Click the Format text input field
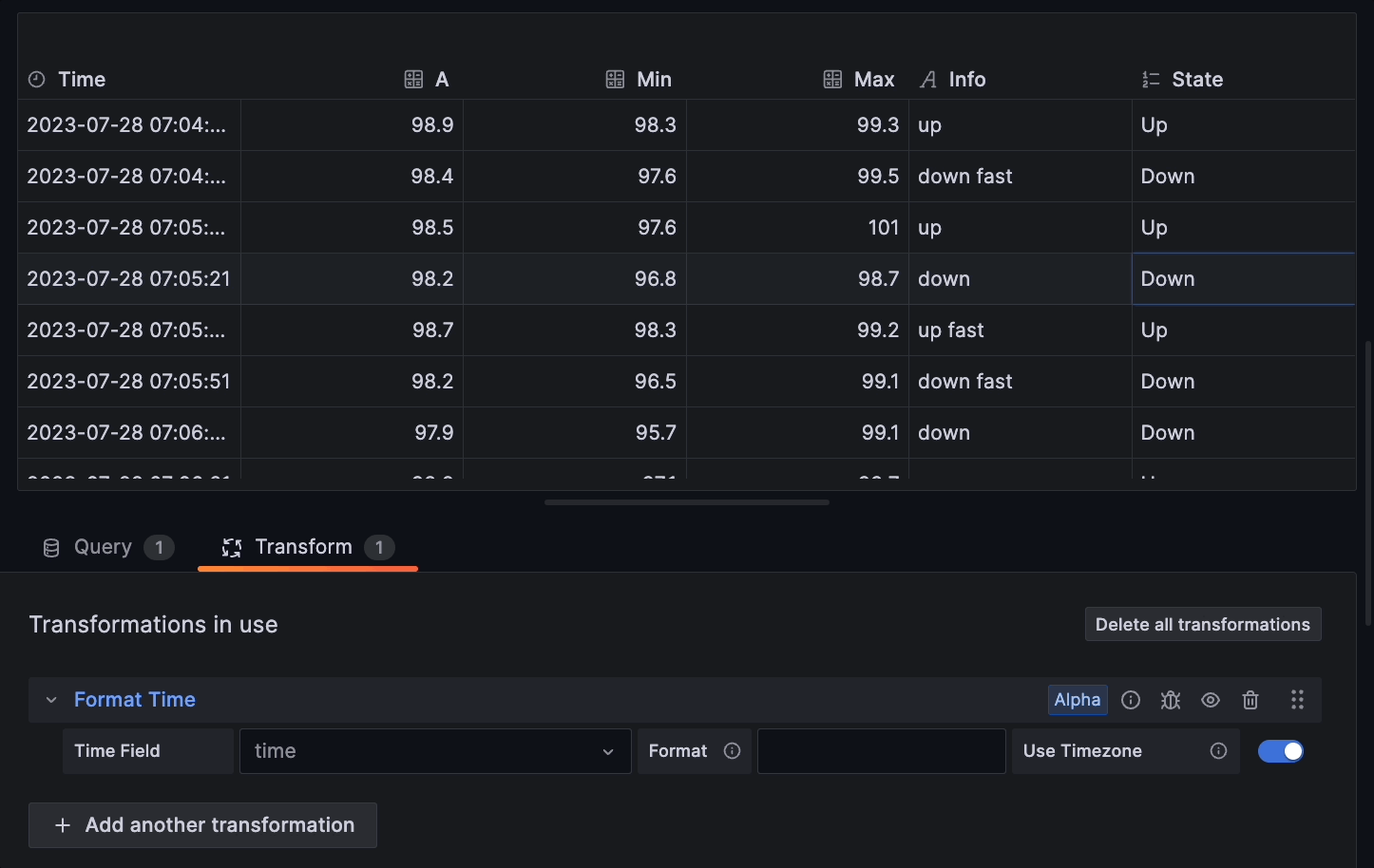Viewport: 1374px width, 868px height. (881, 751)
